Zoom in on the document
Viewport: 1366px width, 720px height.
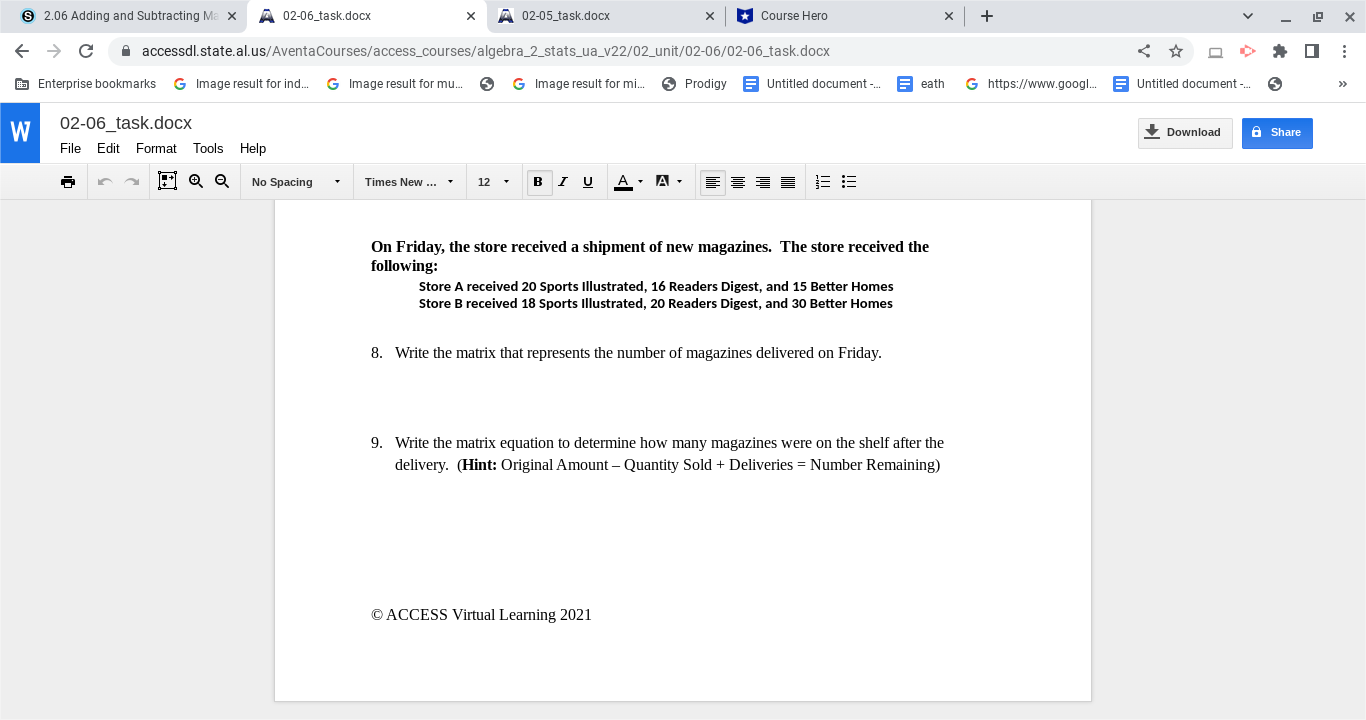click(x=196, y=181)
